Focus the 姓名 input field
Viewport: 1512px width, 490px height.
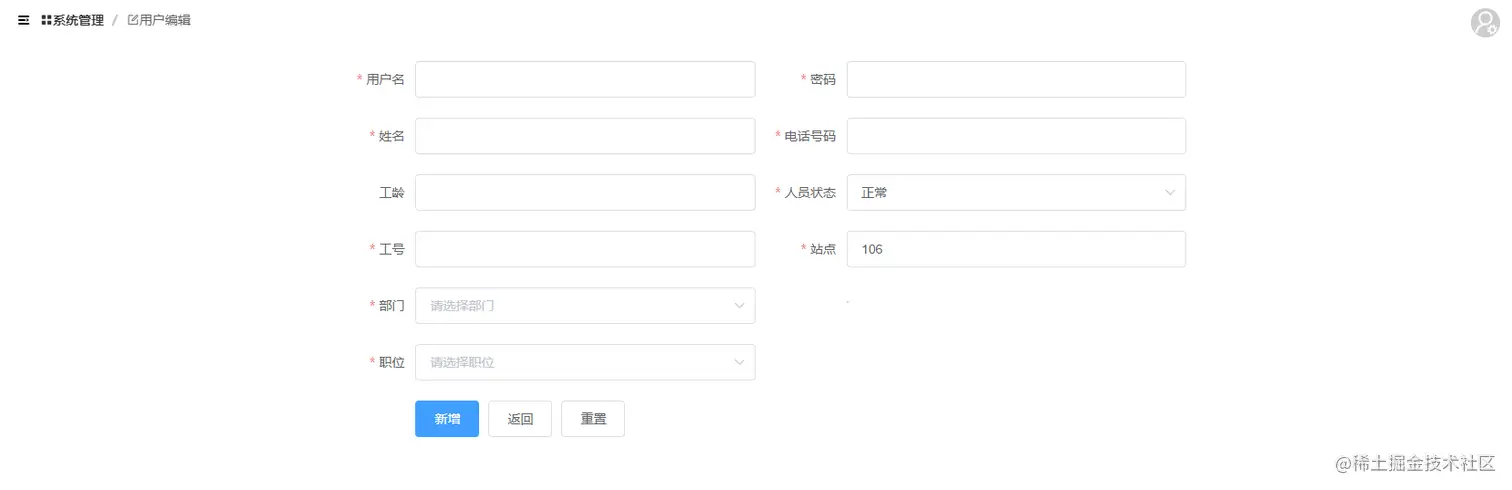[585, 136]
